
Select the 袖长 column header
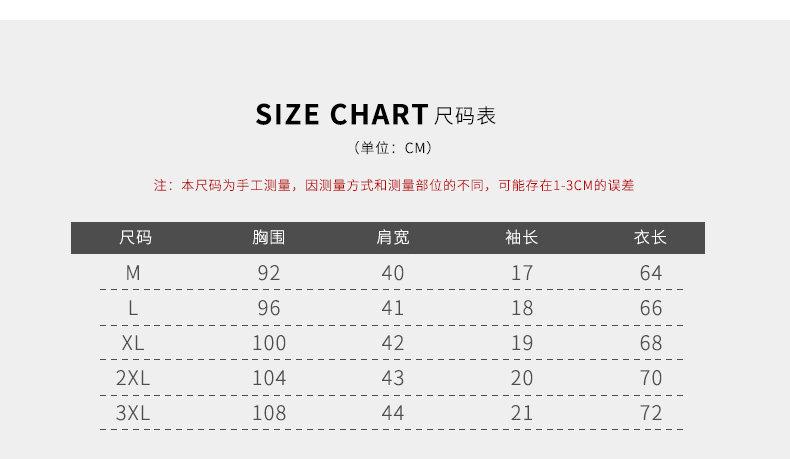pos(522,238)
